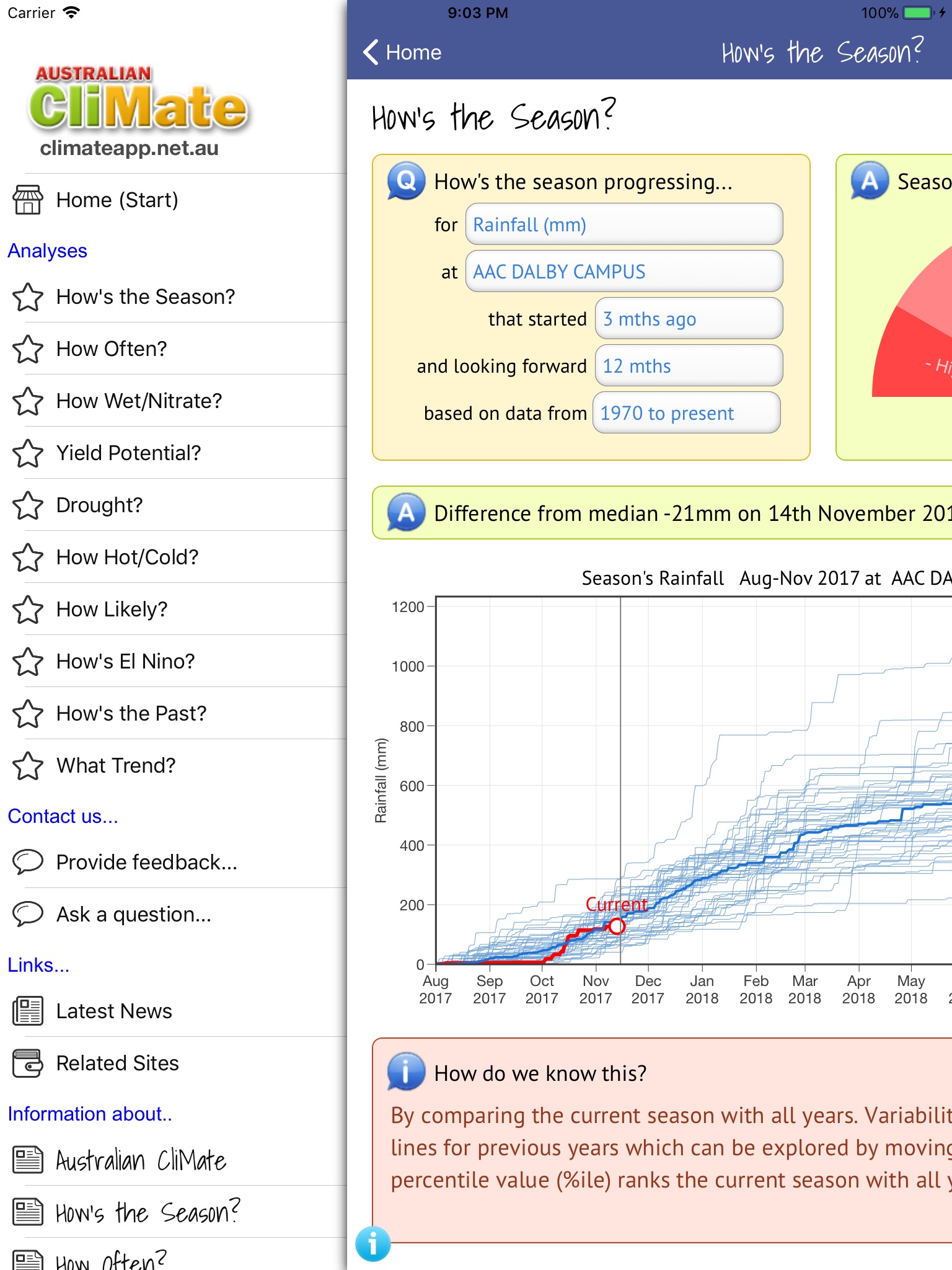952x1270 pixels.
Task: Tap document icon beside How's the Season? info
Action: coord(28,1212)
